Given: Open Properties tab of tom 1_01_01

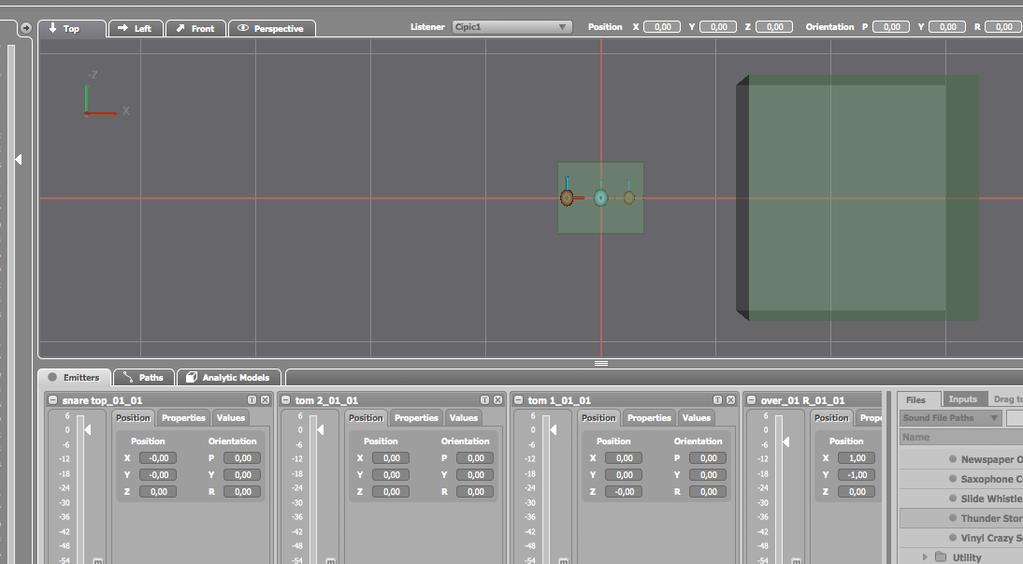Looking at the screenshot, I should (x=649, y=418).
